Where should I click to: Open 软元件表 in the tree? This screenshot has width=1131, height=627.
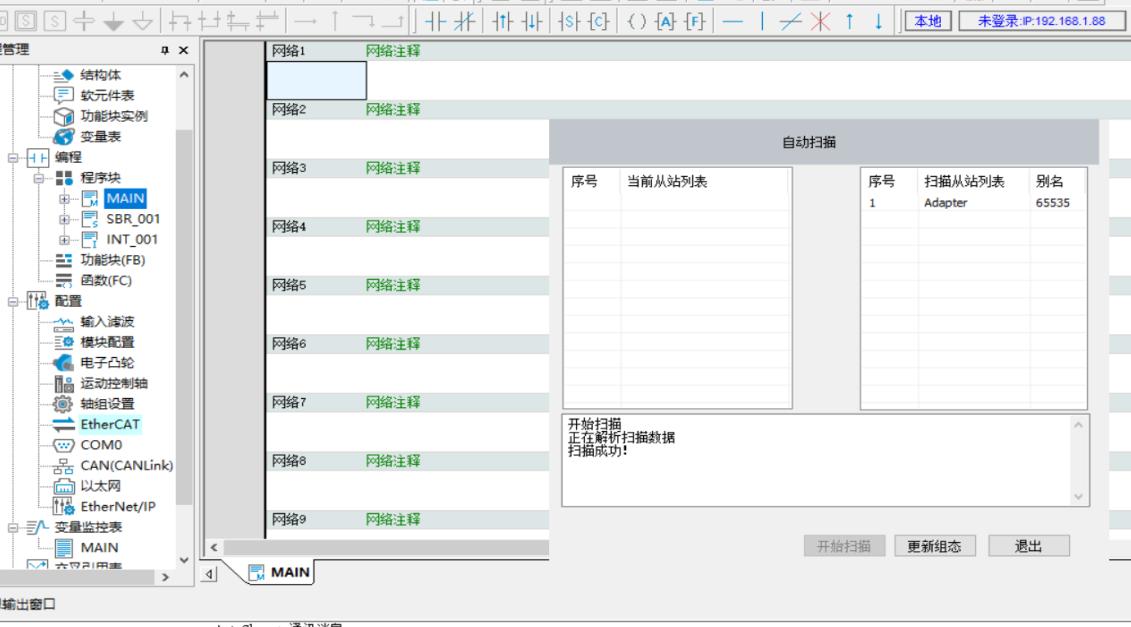pos(107,95)
